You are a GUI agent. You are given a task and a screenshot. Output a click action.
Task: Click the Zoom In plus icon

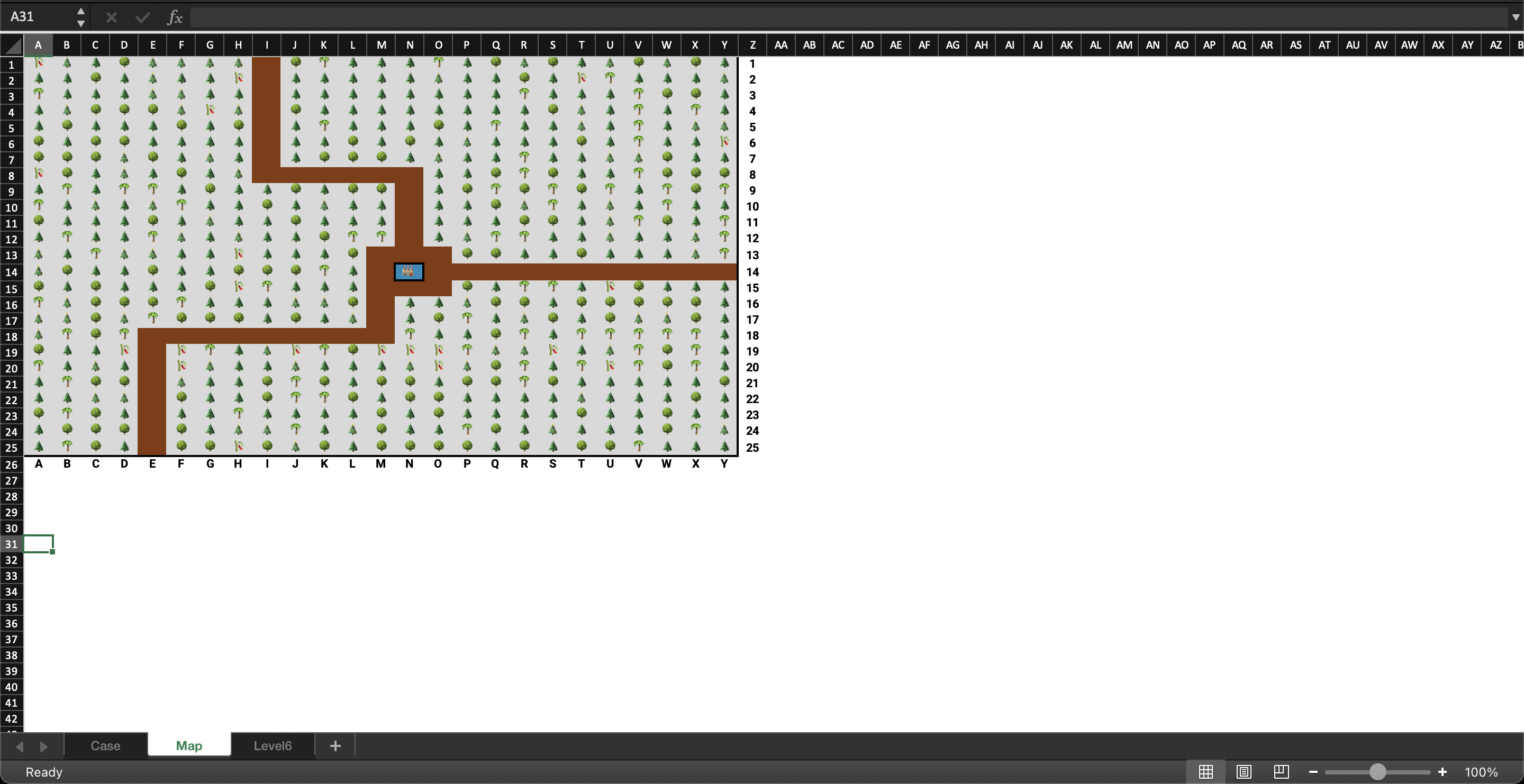1442,772
